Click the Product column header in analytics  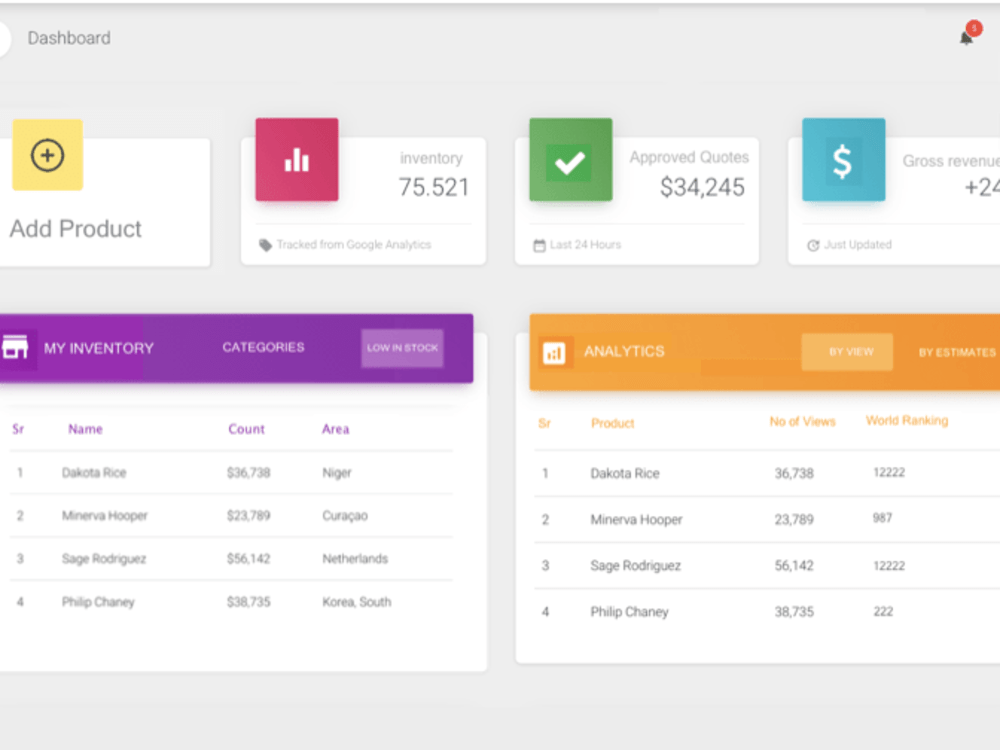pyautogui.click(x=613, y=423)
